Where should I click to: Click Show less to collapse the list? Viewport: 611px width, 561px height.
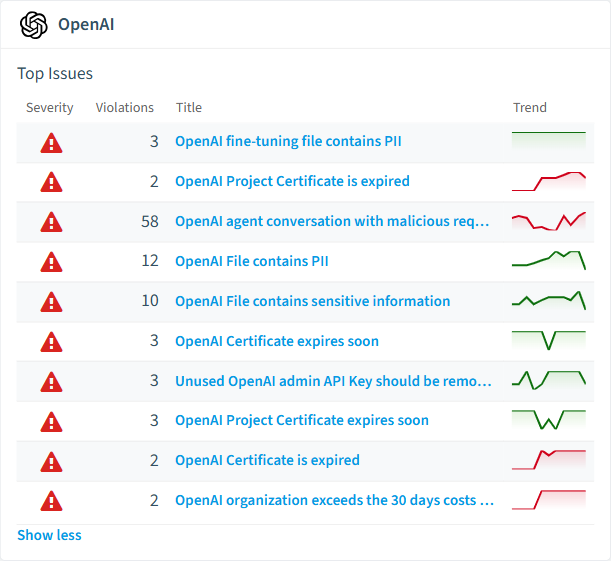[49, 535]
